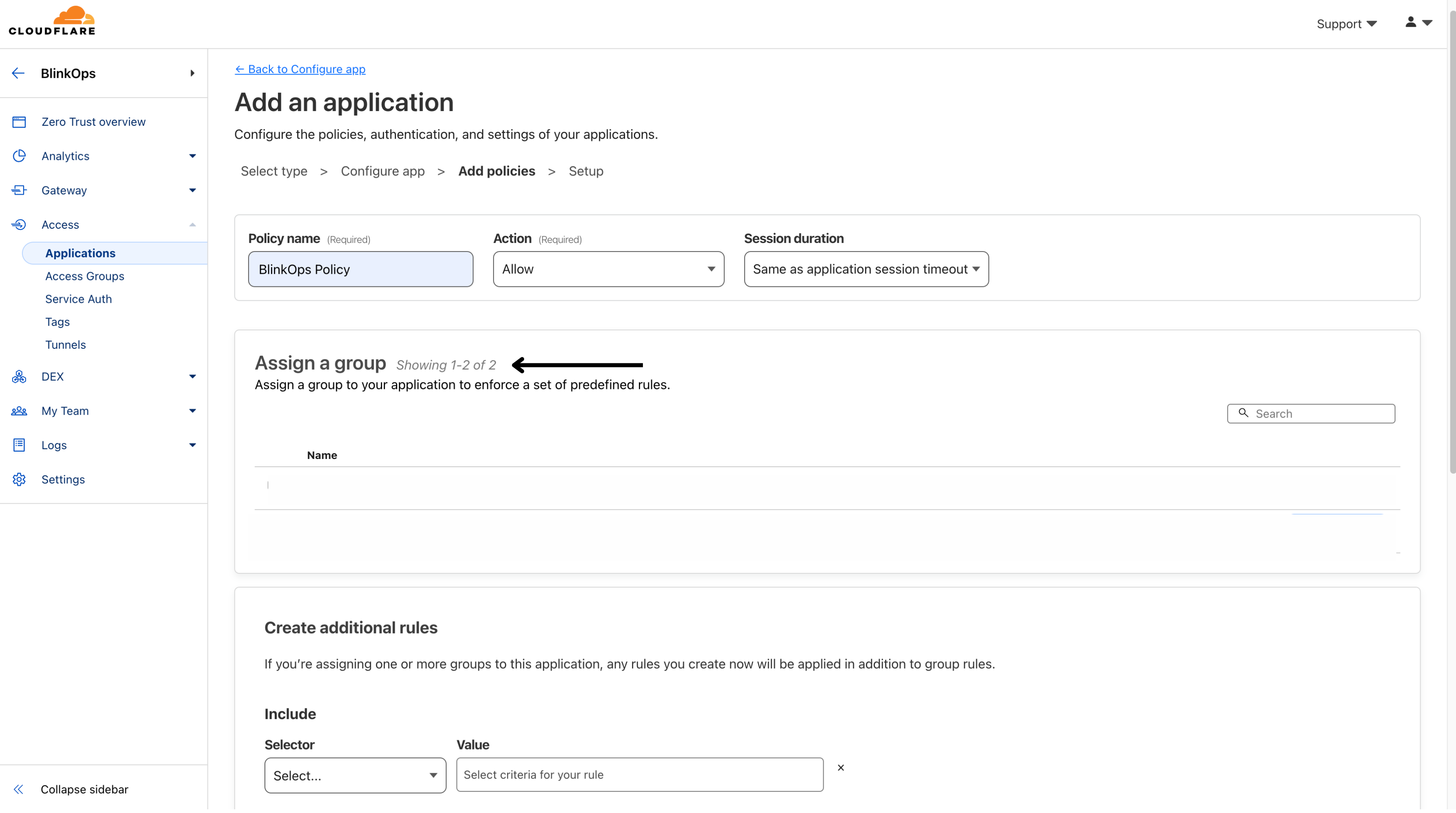Image resolution: width=1456 pixels, height=813 pixels.
Task: Click the Gateway sidebar icon
Action: [x=19, y=190]
